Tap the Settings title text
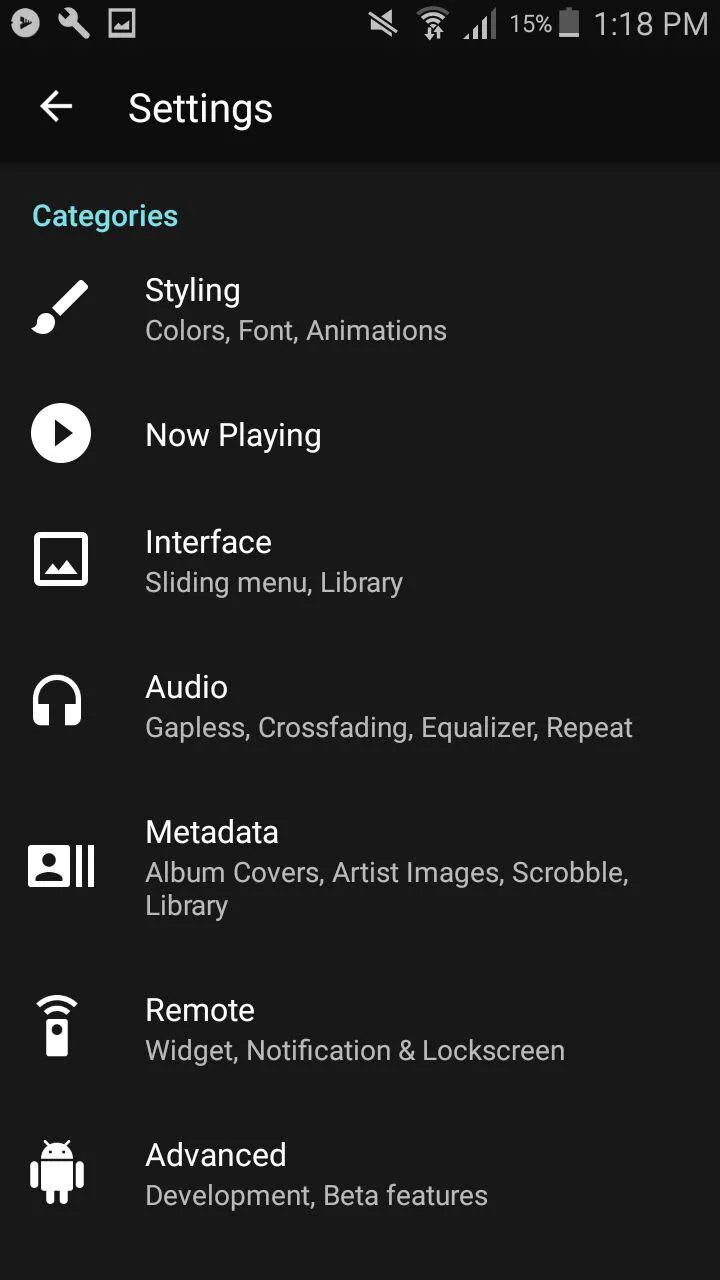 (200, 109)
